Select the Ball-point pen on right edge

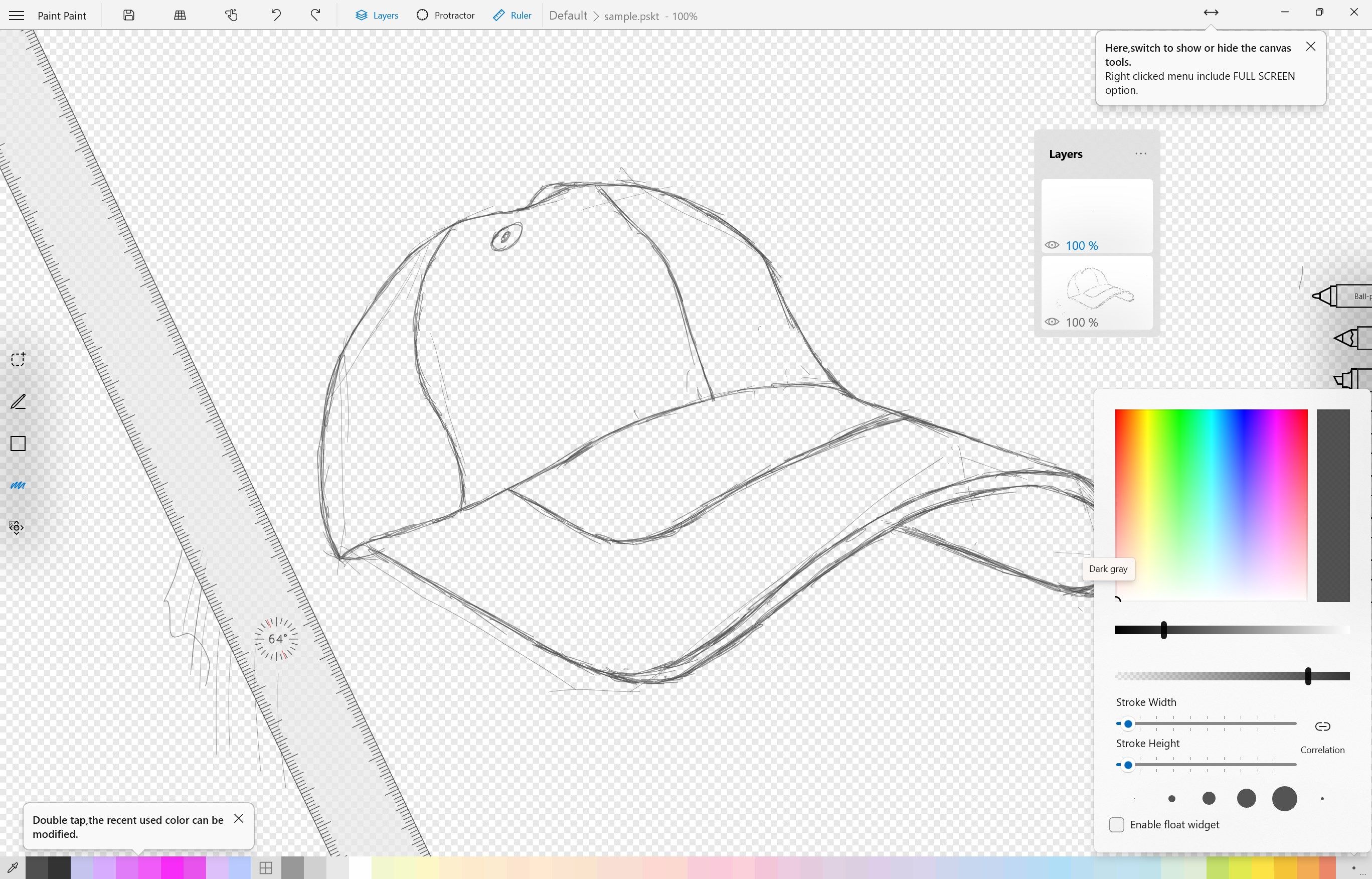(x=1342, y=296)
